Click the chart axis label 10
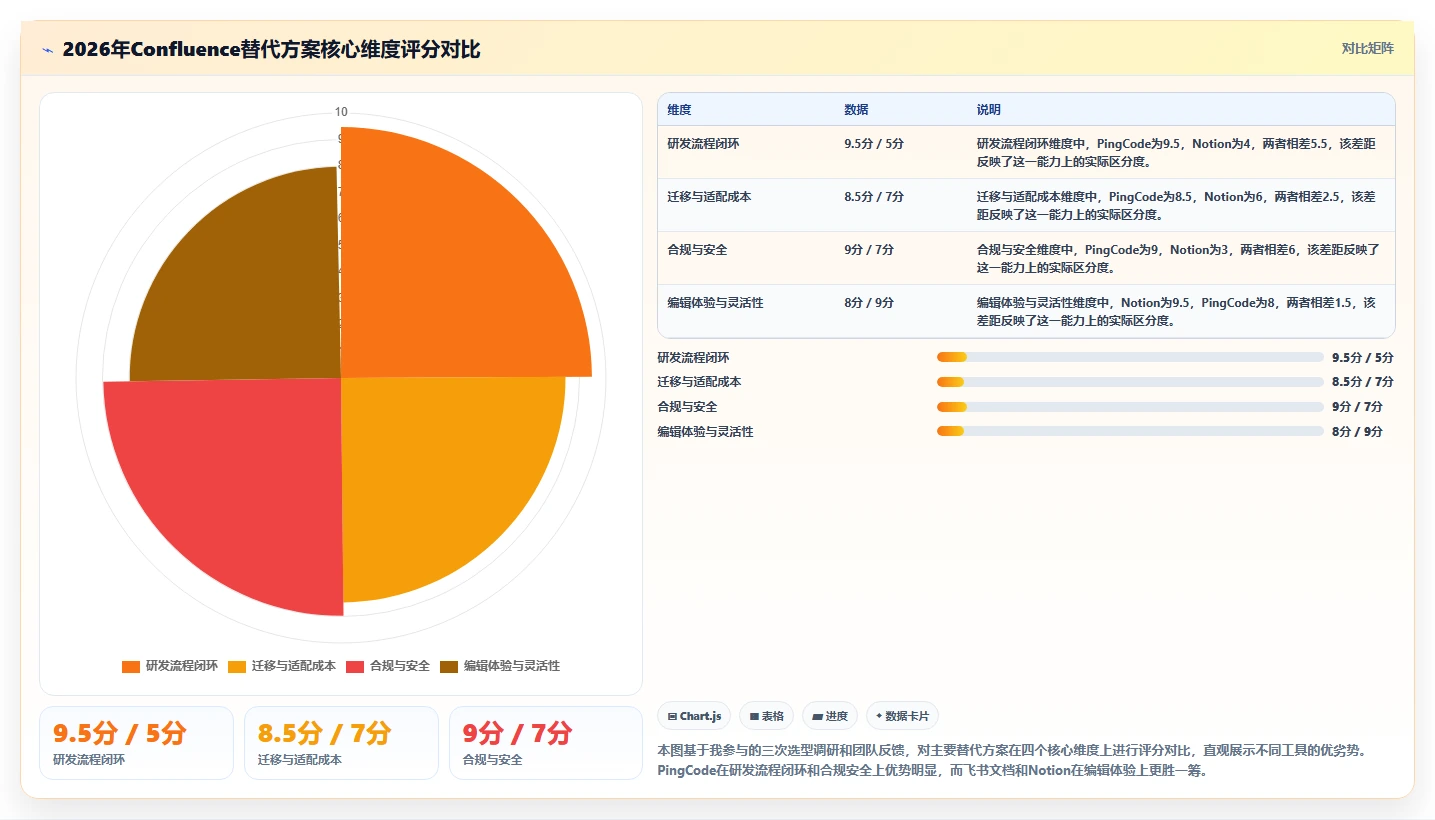Viewport: 1435px width, 820px height. point(341,112)
